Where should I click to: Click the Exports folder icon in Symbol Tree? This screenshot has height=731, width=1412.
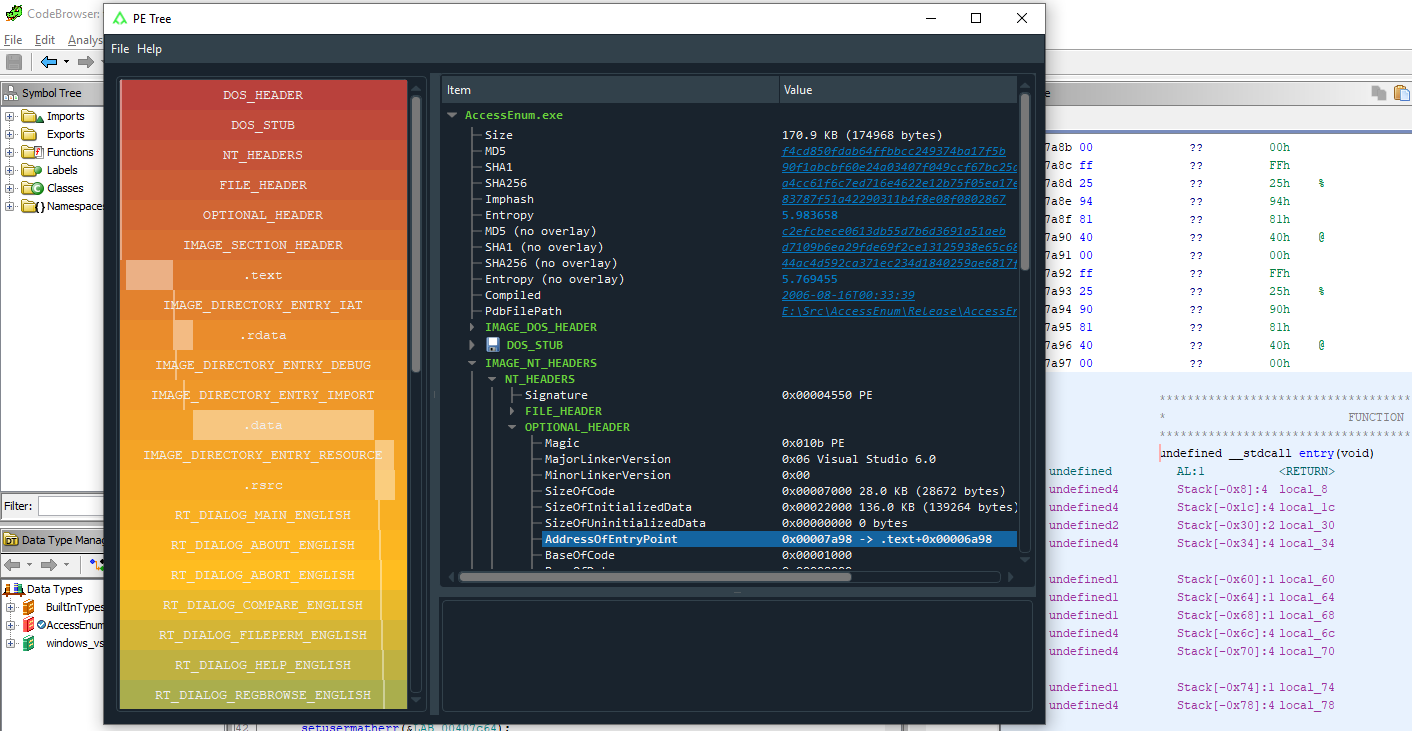point(30,134)
